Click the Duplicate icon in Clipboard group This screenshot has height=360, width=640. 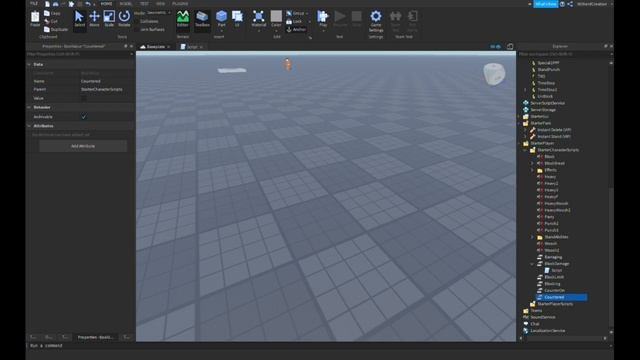coord(47,29)
